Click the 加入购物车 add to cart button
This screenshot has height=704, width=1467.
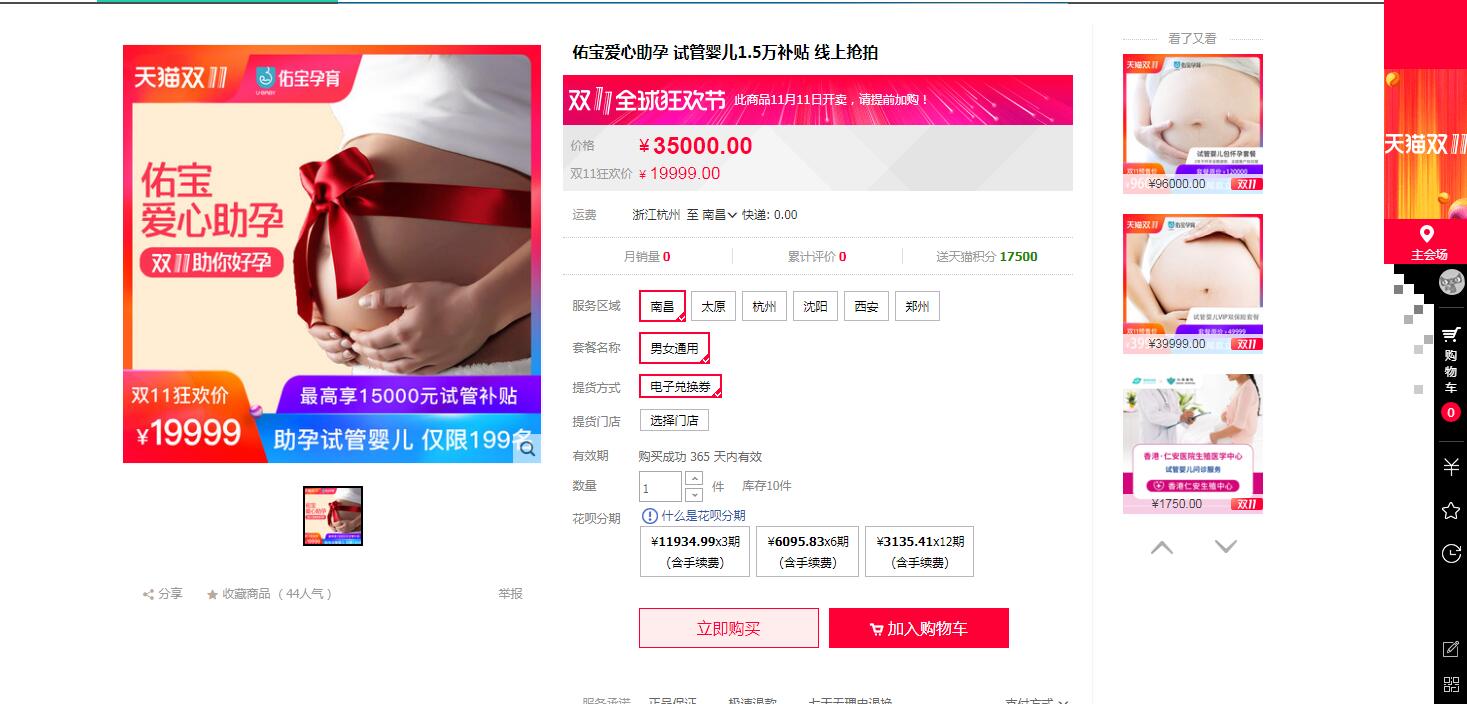click(919, 628)
